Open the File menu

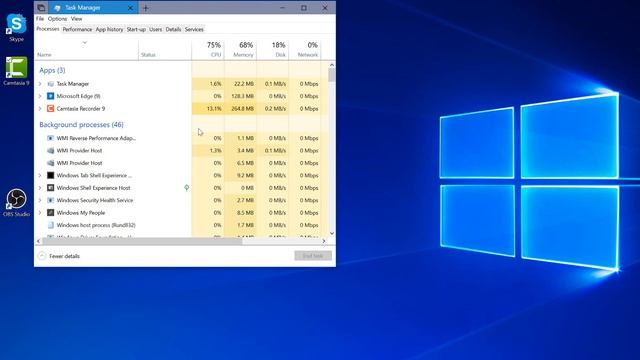click(40, 19)
